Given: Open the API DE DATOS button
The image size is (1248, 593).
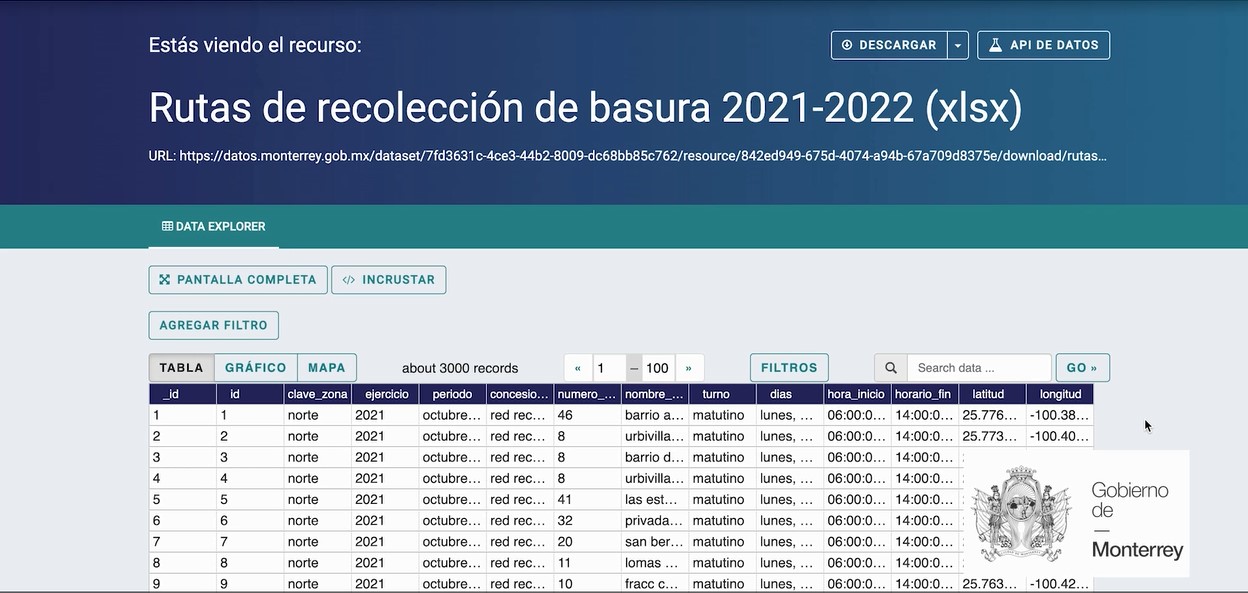Looking at the screenshot, I should coord(1043,45).
